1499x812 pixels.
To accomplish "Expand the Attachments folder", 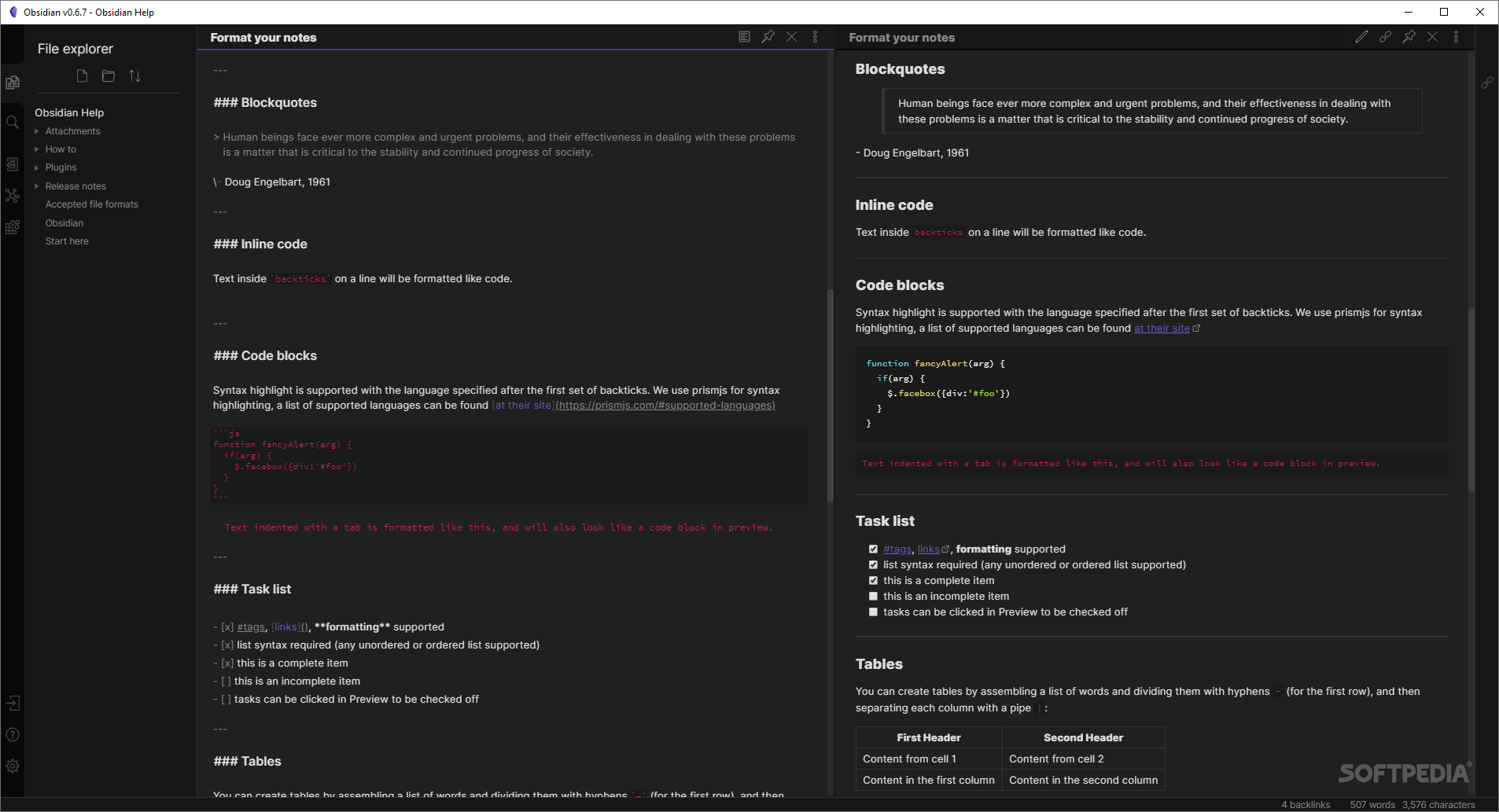I will 36,131.
